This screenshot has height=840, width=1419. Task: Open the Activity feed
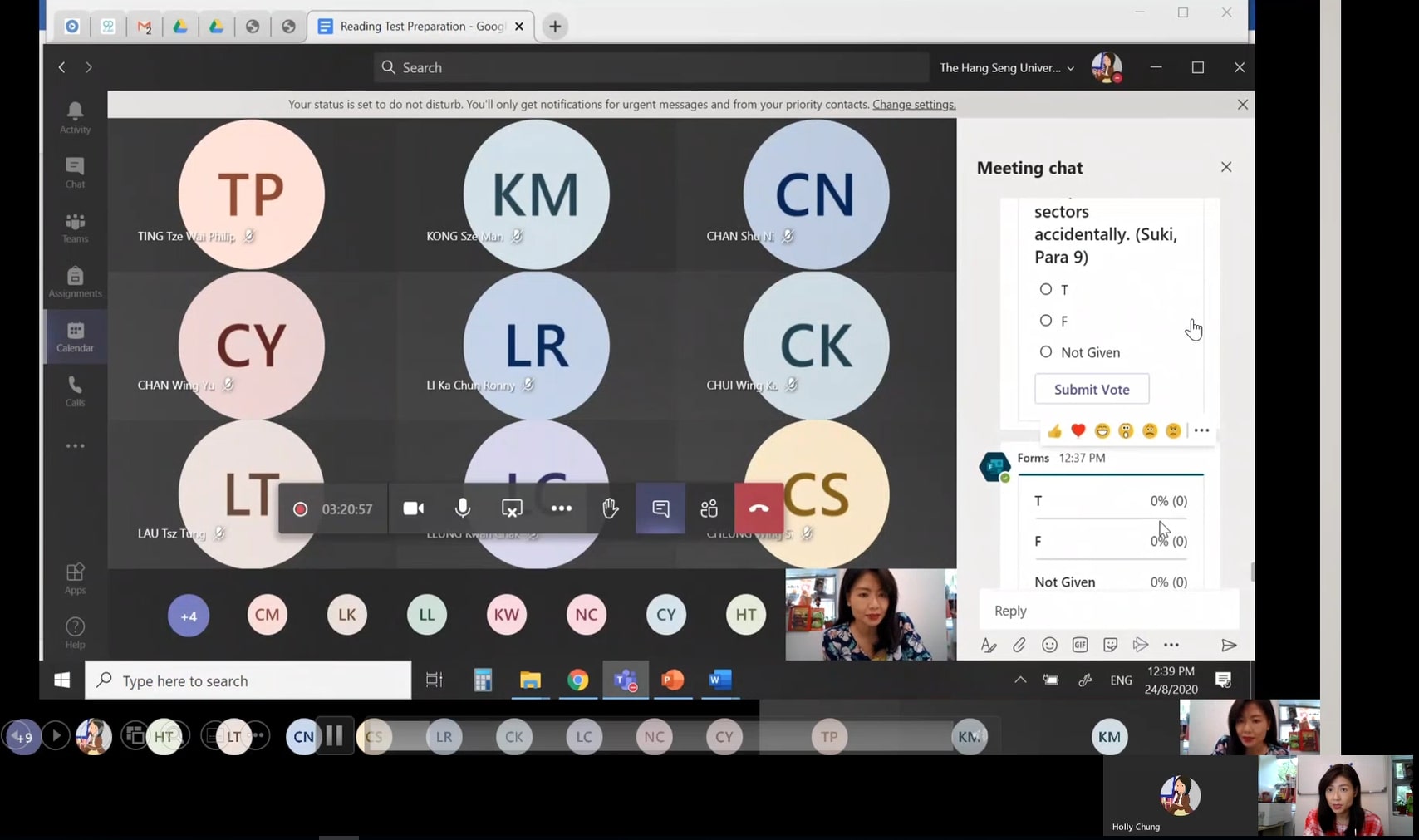pos(75,117)
